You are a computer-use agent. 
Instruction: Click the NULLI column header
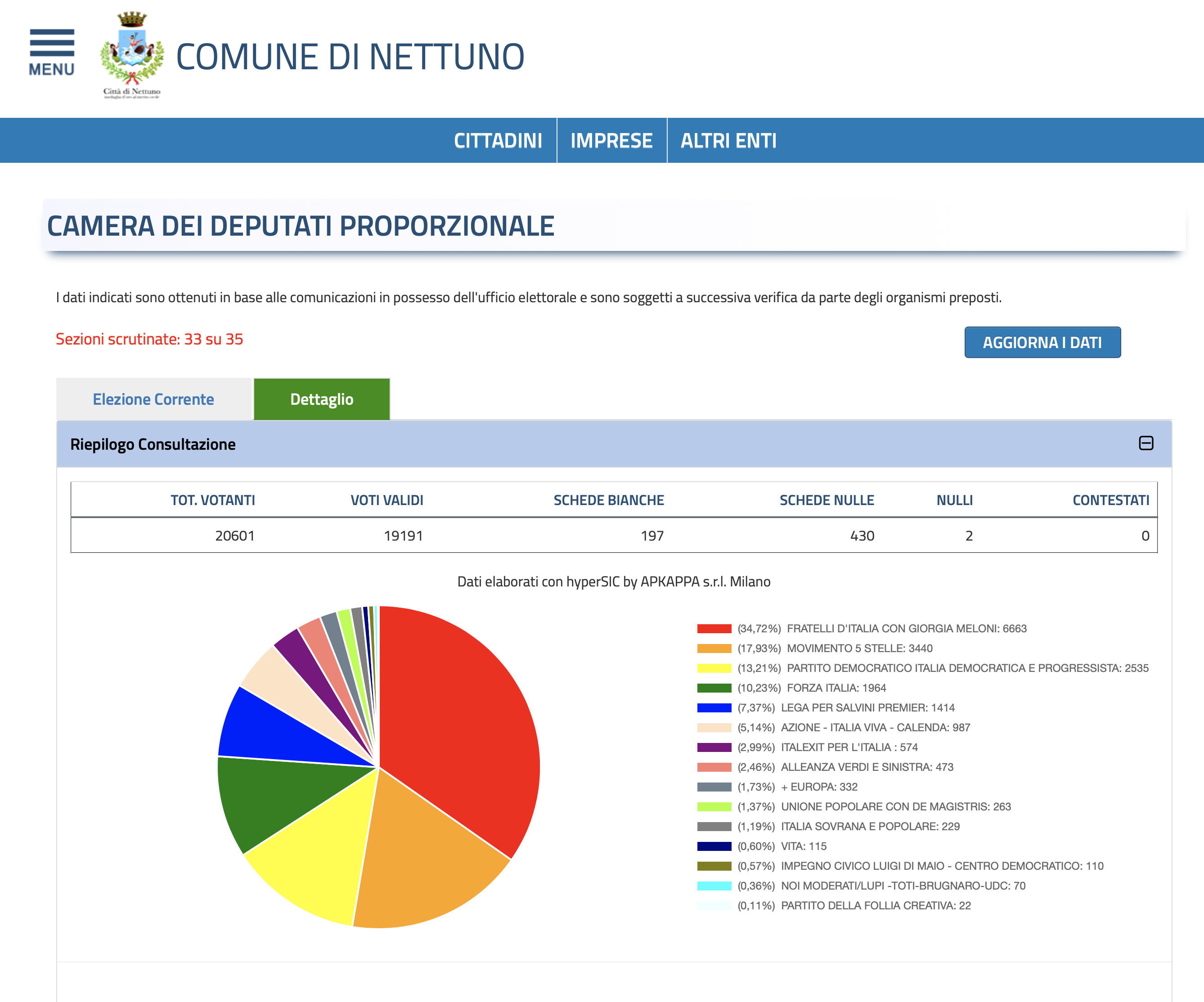tap(955, 500)
